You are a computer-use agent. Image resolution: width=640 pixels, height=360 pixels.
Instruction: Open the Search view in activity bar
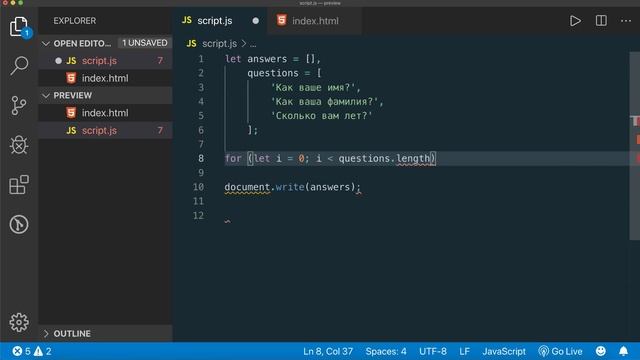point(19,65)
